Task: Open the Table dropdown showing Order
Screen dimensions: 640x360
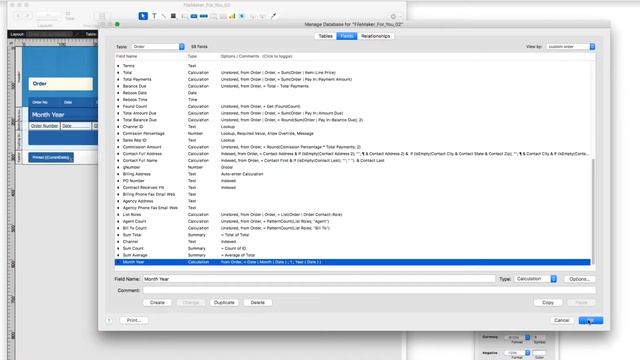Action: (x=158, y=47)
